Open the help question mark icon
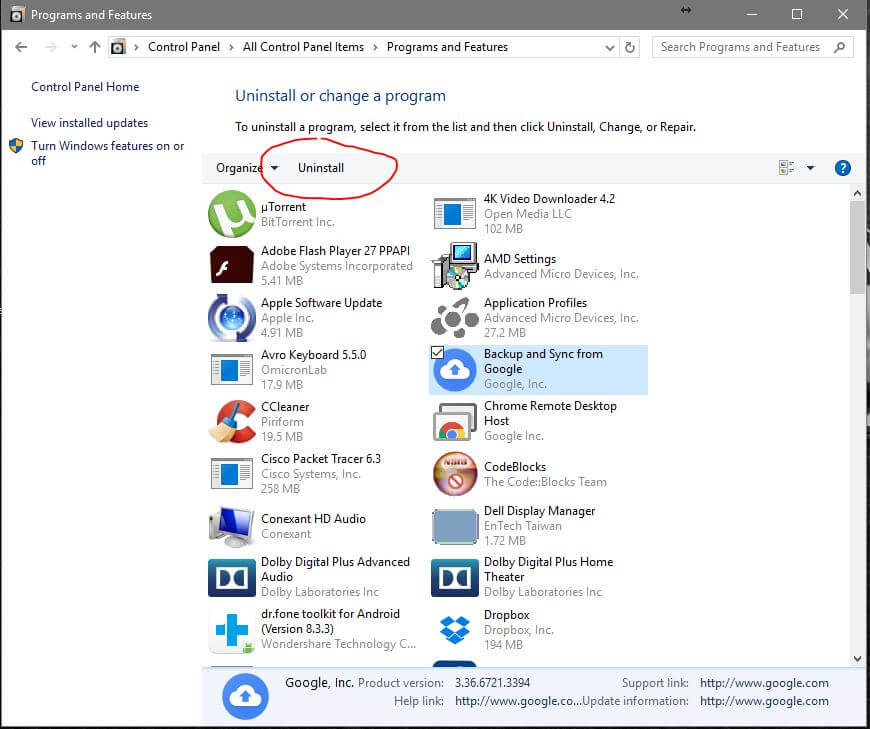Screen dimensions: 870x729 [842, 168]
